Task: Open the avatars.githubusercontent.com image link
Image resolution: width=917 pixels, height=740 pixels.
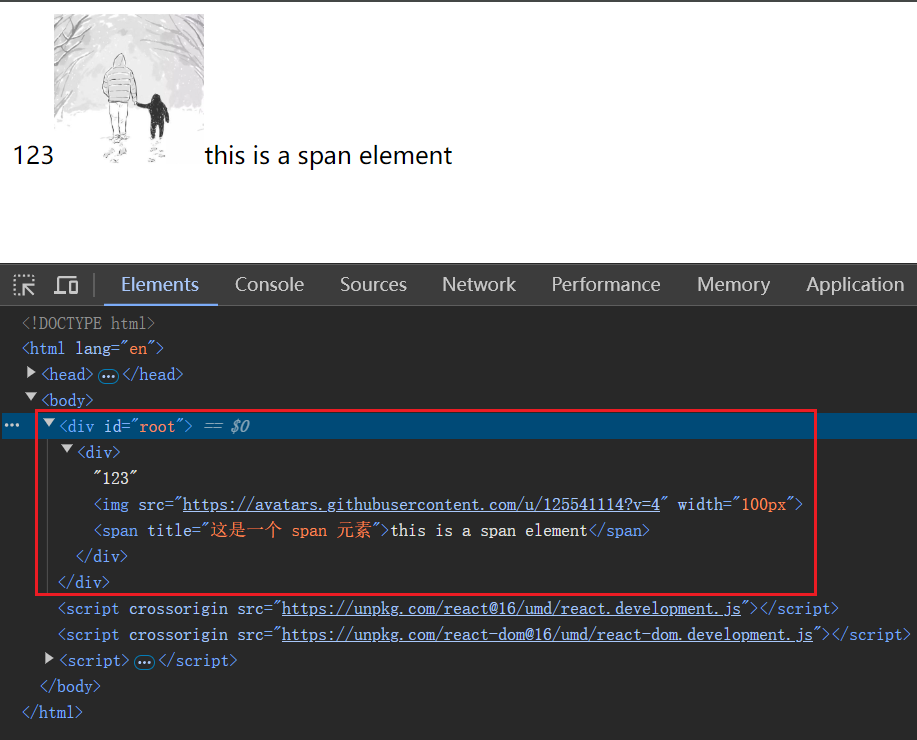Action: click(x=421, y=504)
